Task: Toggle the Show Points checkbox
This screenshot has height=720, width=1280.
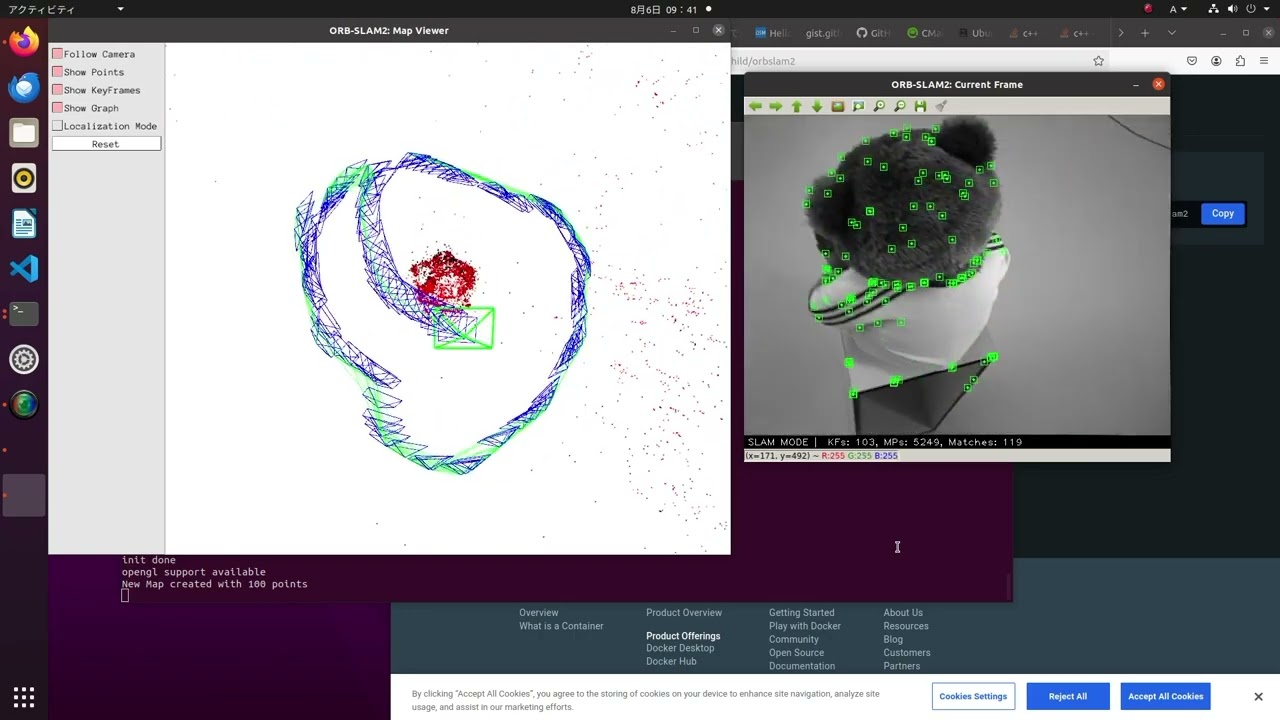Action: [x=58, y=72]
